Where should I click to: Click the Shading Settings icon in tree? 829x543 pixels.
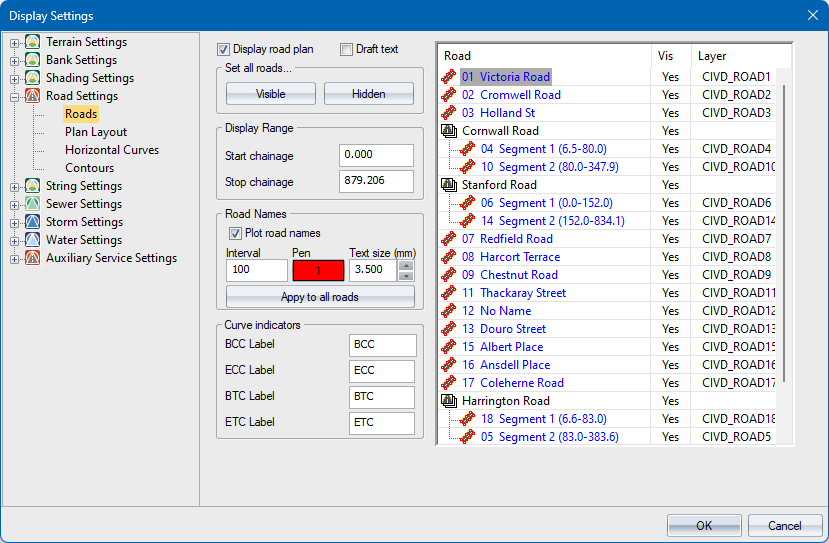[33, 78]
